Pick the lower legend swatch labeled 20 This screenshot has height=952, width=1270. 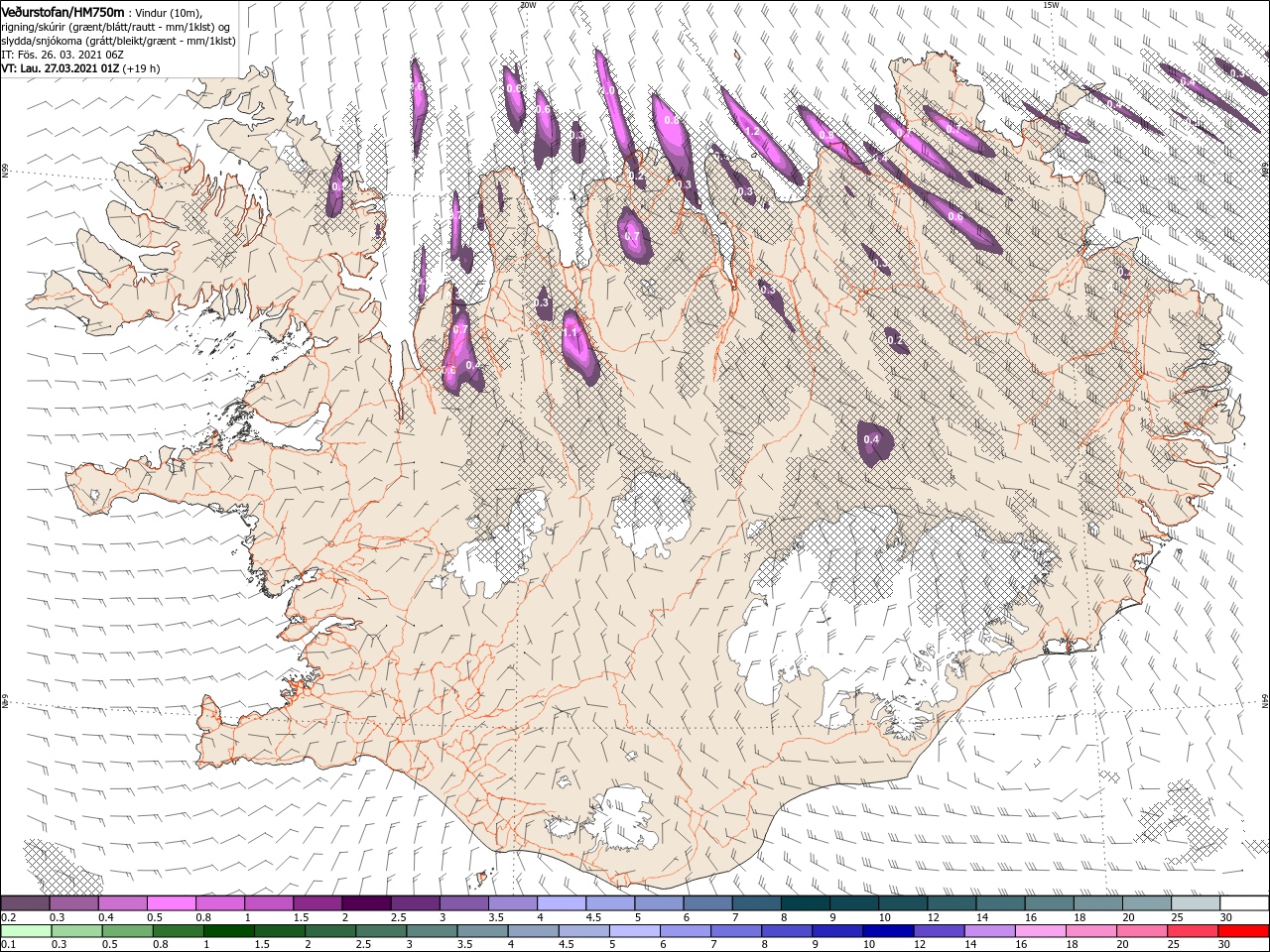pyautogui.click(x=1140, y=931)
